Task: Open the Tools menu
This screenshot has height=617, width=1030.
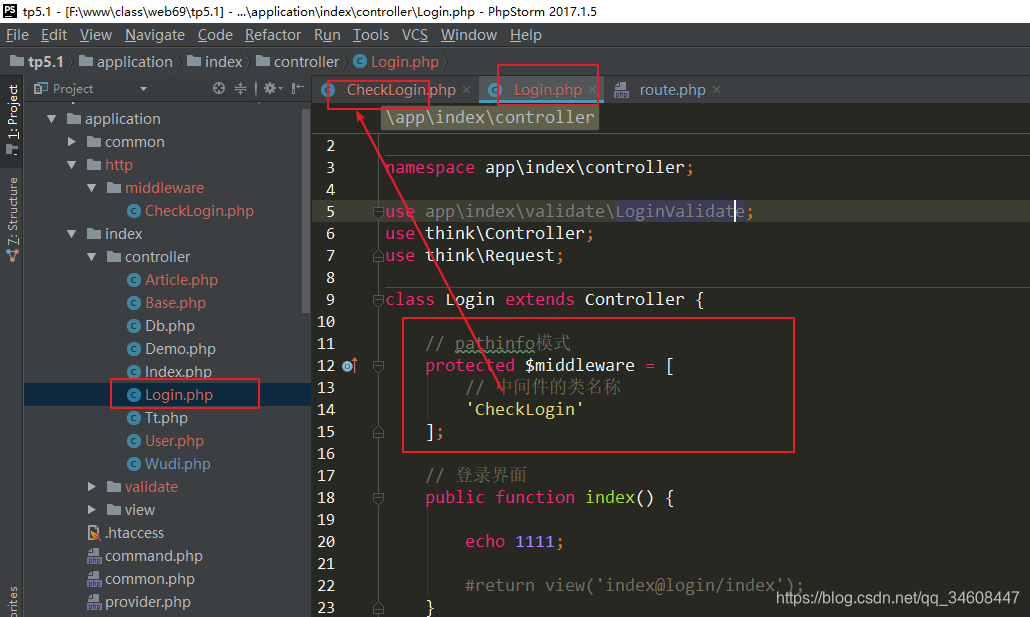Action: coord(370,35)
